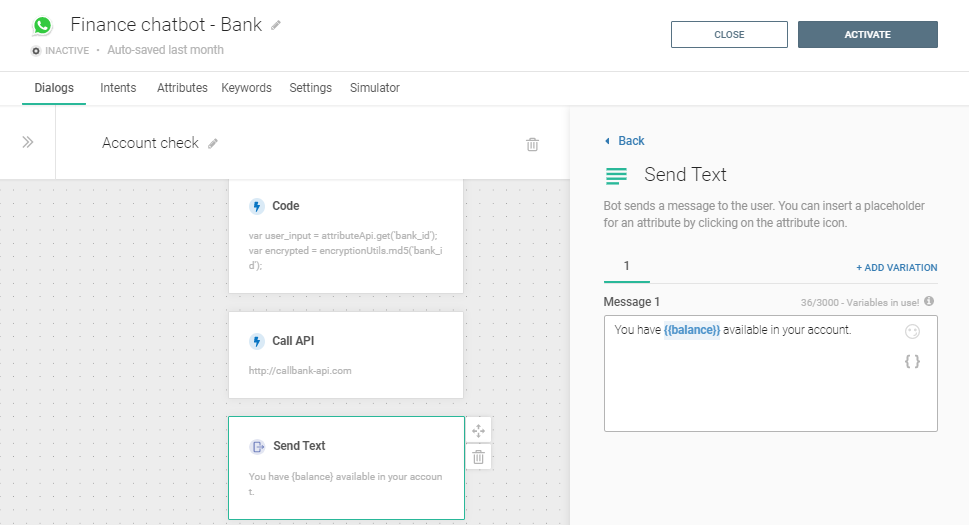
Task: Click the WhatsApp channel icon
Action: pyautogui.click(x=43, y=25)
